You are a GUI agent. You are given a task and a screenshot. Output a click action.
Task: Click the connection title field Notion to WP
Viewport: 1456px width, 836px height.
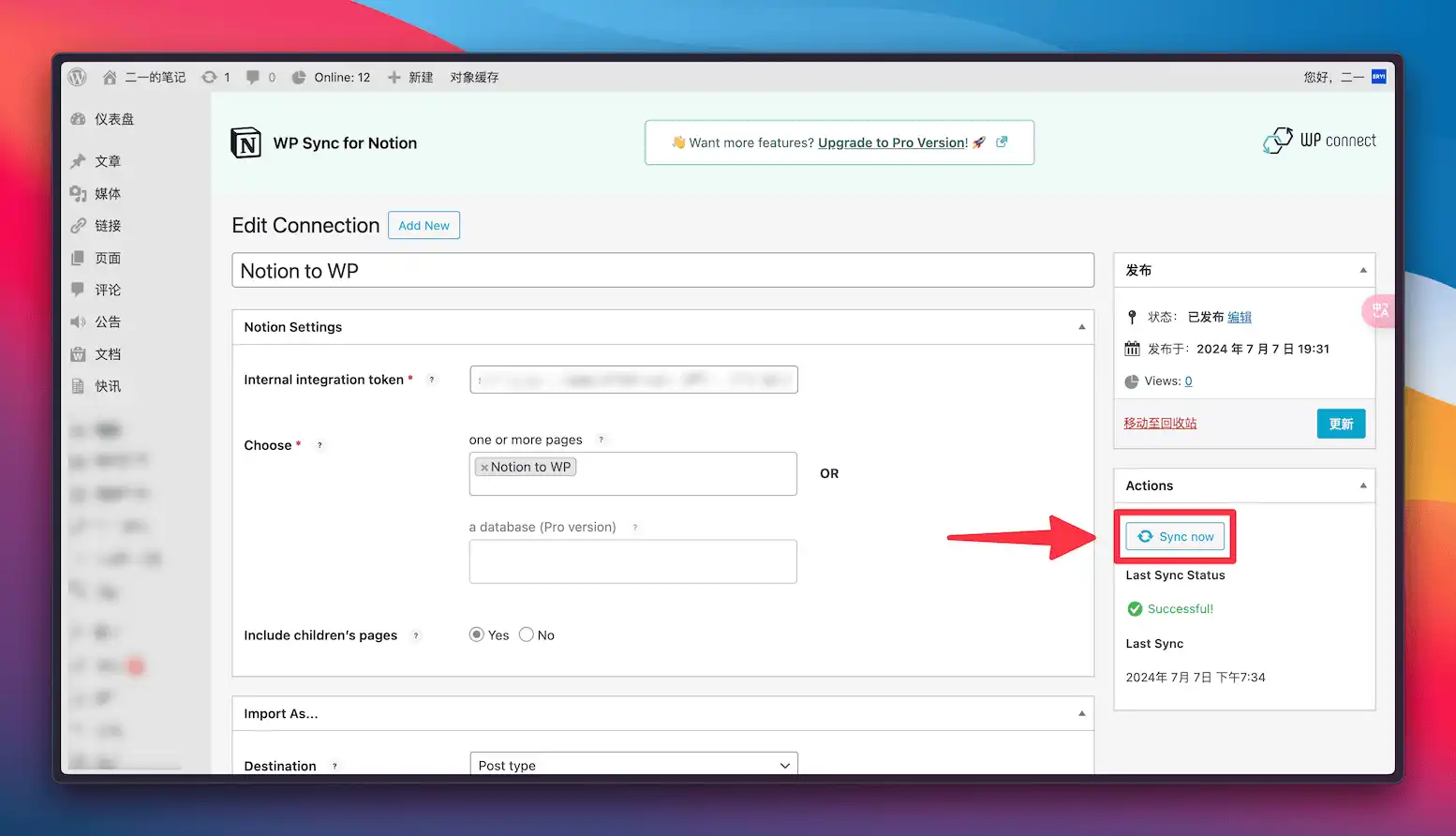[662, 271]
